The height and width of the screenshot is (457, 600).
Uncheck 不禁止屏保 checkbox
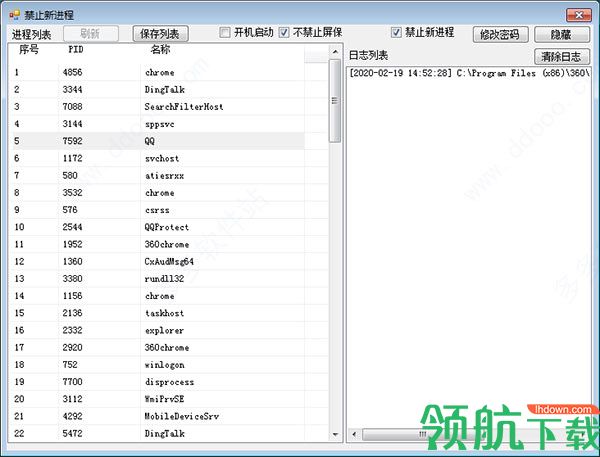coord(284,33)
